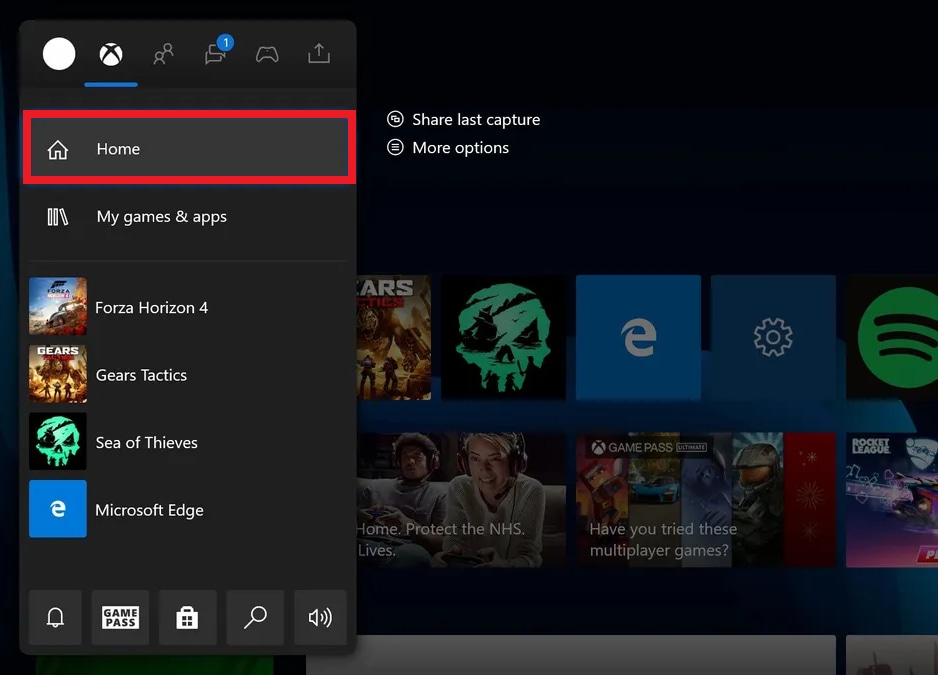Open the Capture & share tab
This screenshot has width=938, height=675.
(x=319, y=53)
